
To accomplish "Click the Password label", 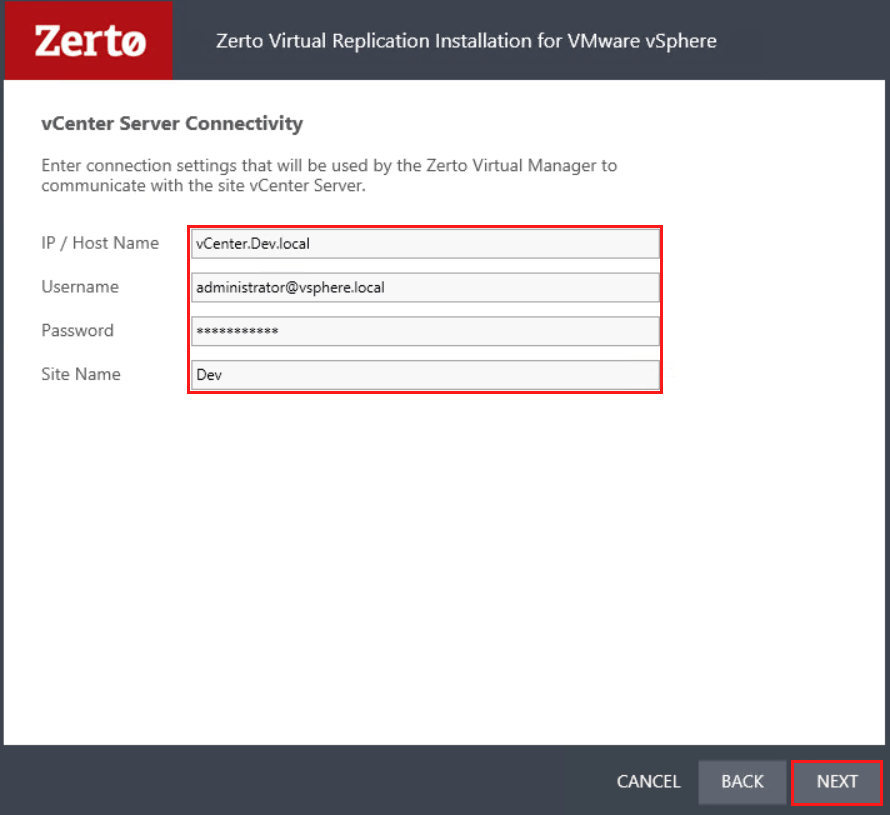I will [x=77, y=330].
